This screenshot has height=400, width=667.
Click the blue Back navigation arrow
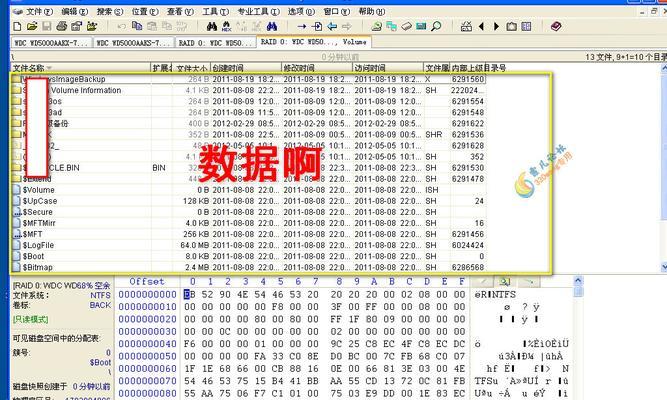tap(332, 26)
